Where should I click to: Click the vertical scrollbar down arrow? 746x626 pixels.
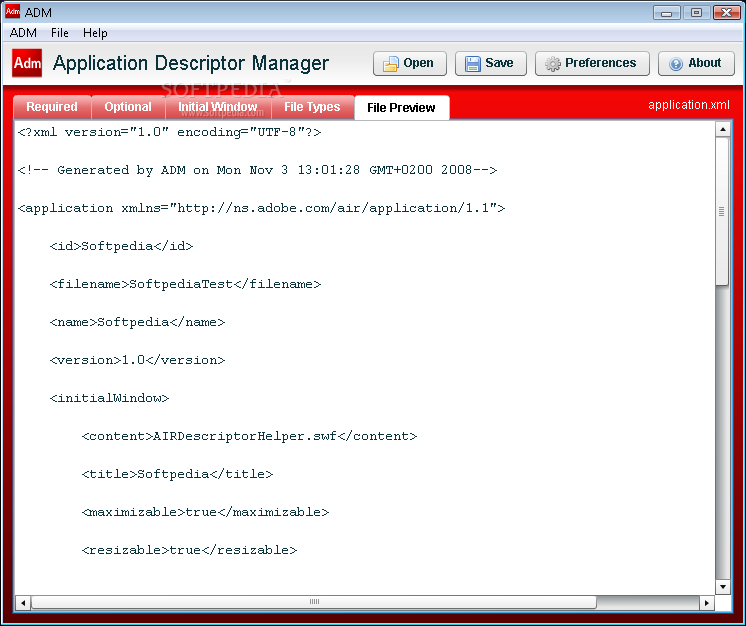(723, 587)
